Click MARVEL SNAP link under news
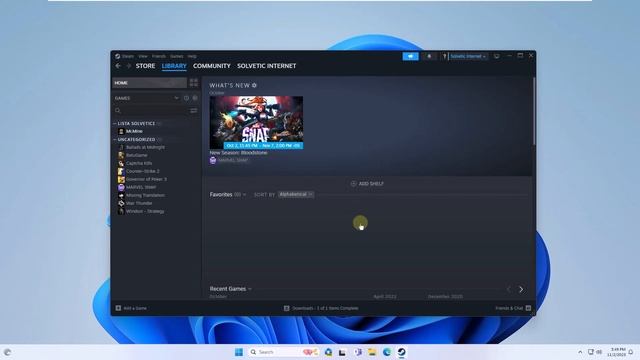 [x=233, y=160]
